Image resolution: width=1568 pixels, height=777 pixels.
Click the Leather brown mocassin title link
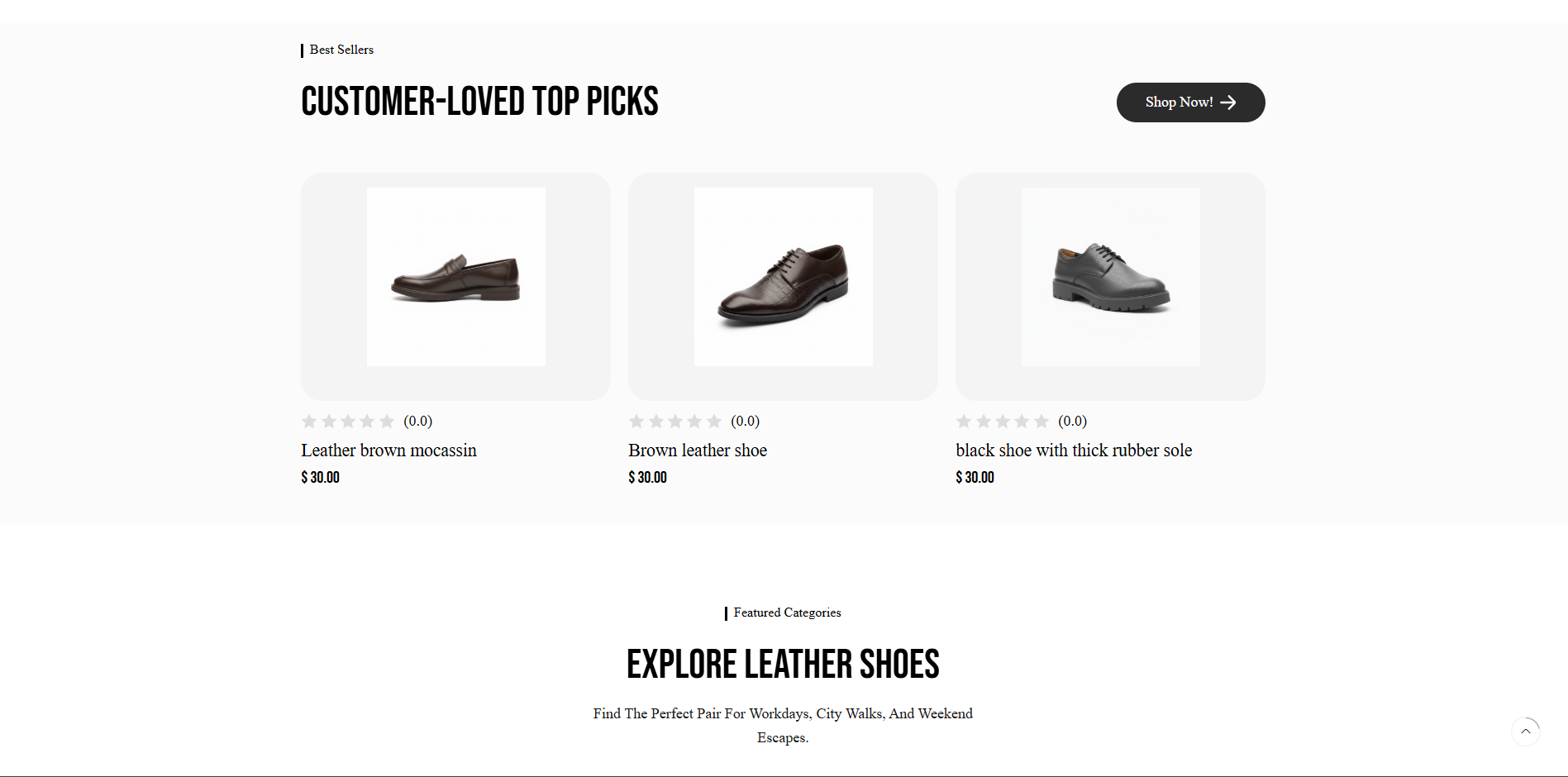point(388,450)
